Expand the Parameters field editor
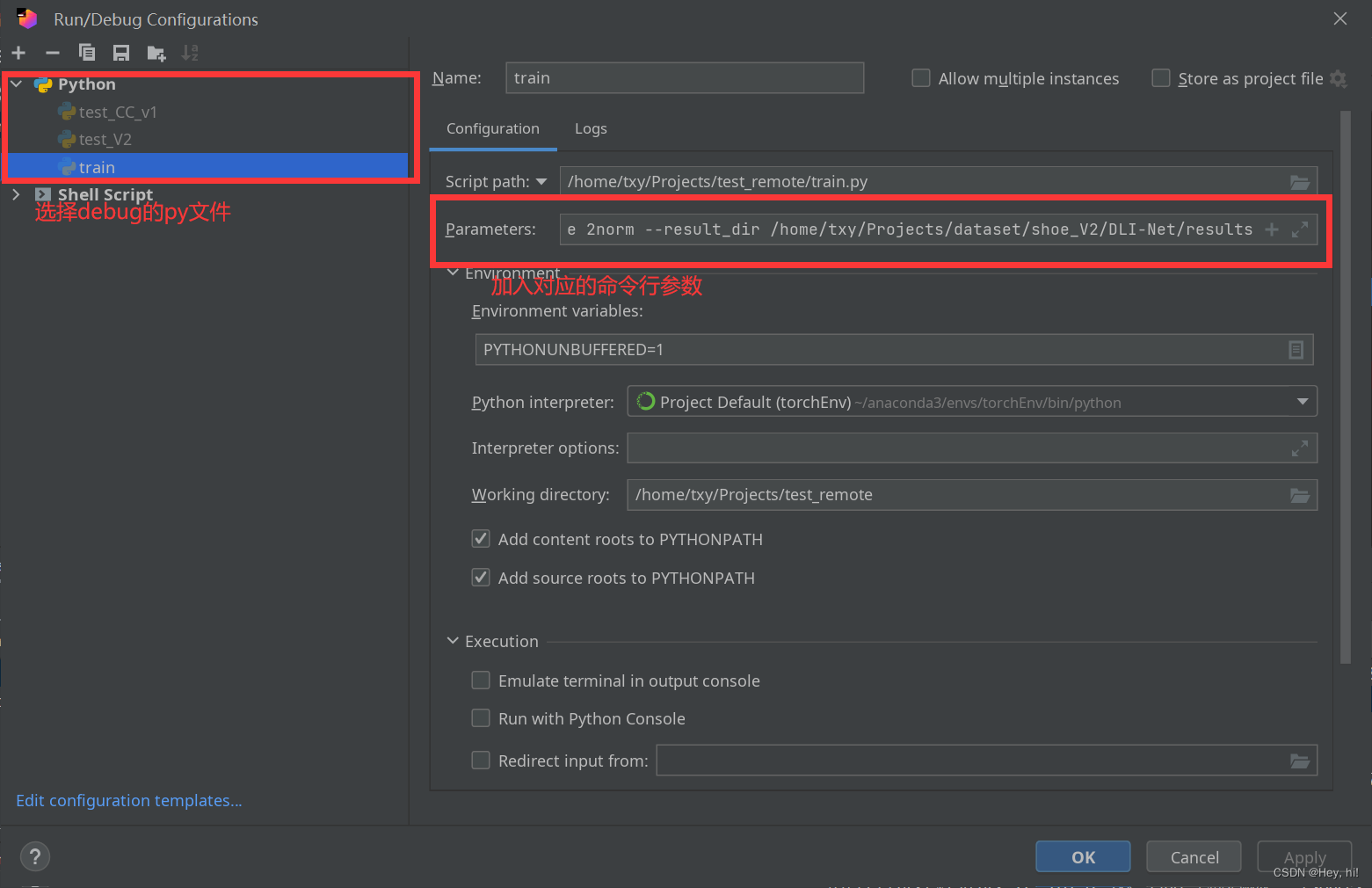 coord(1300,229)
